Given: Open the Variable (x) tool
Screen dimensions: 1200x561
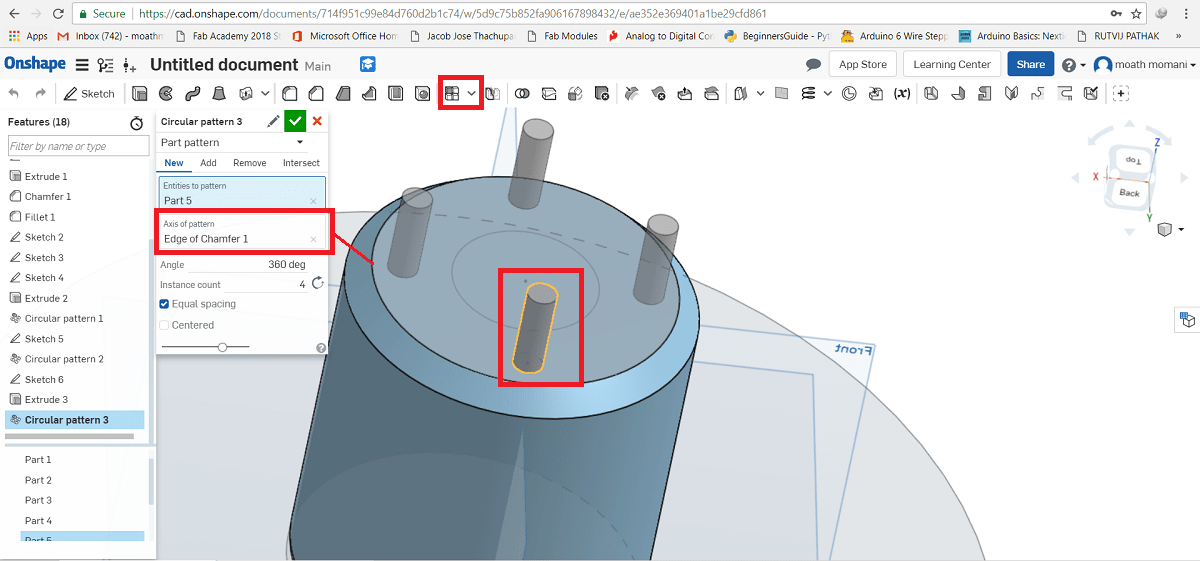Looking at the screenshot, I should (902, 93).
